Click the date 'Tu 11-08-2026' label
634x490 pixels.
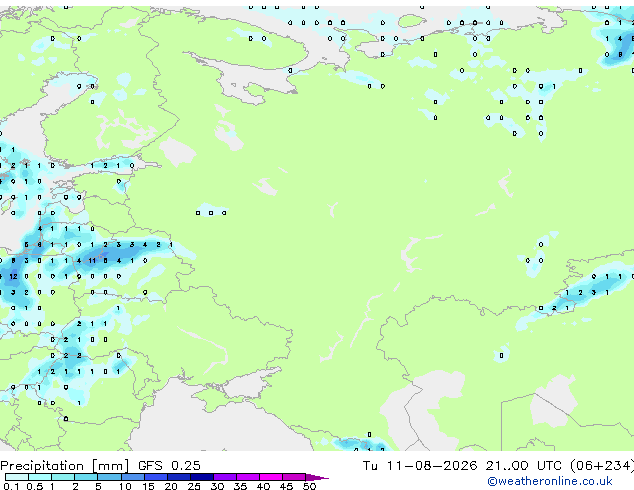pos(420,465)
